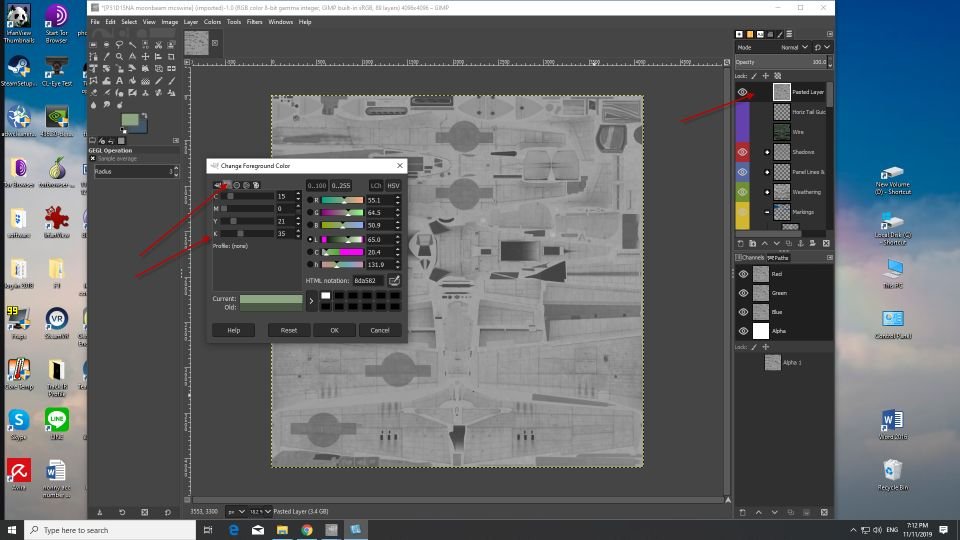Click Cancel in color dialog
This screenshot has width=960, height=540.
(380, 330)
